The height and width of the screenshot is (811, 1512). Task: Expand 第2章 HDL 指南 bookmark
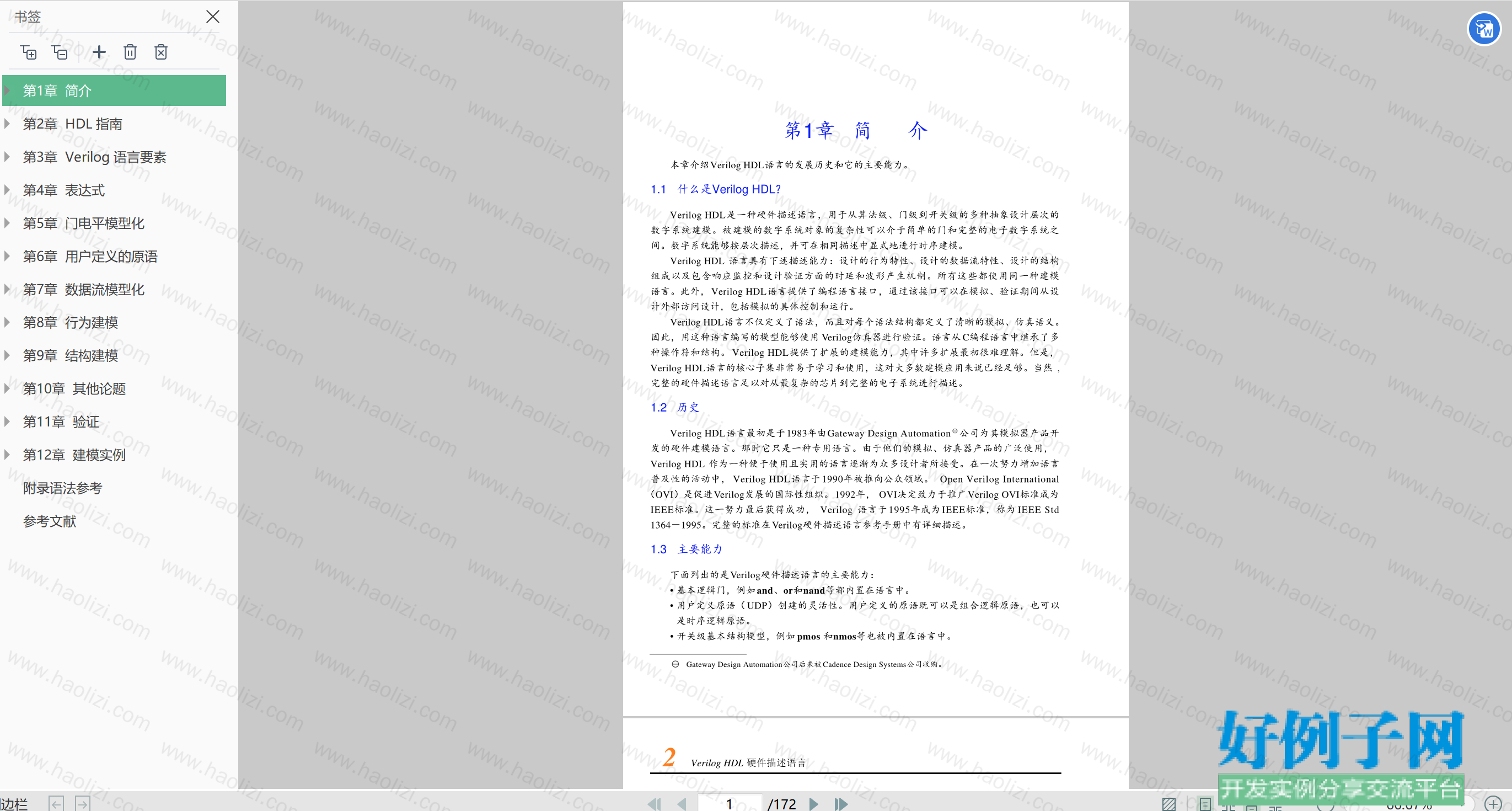point(7,124)
